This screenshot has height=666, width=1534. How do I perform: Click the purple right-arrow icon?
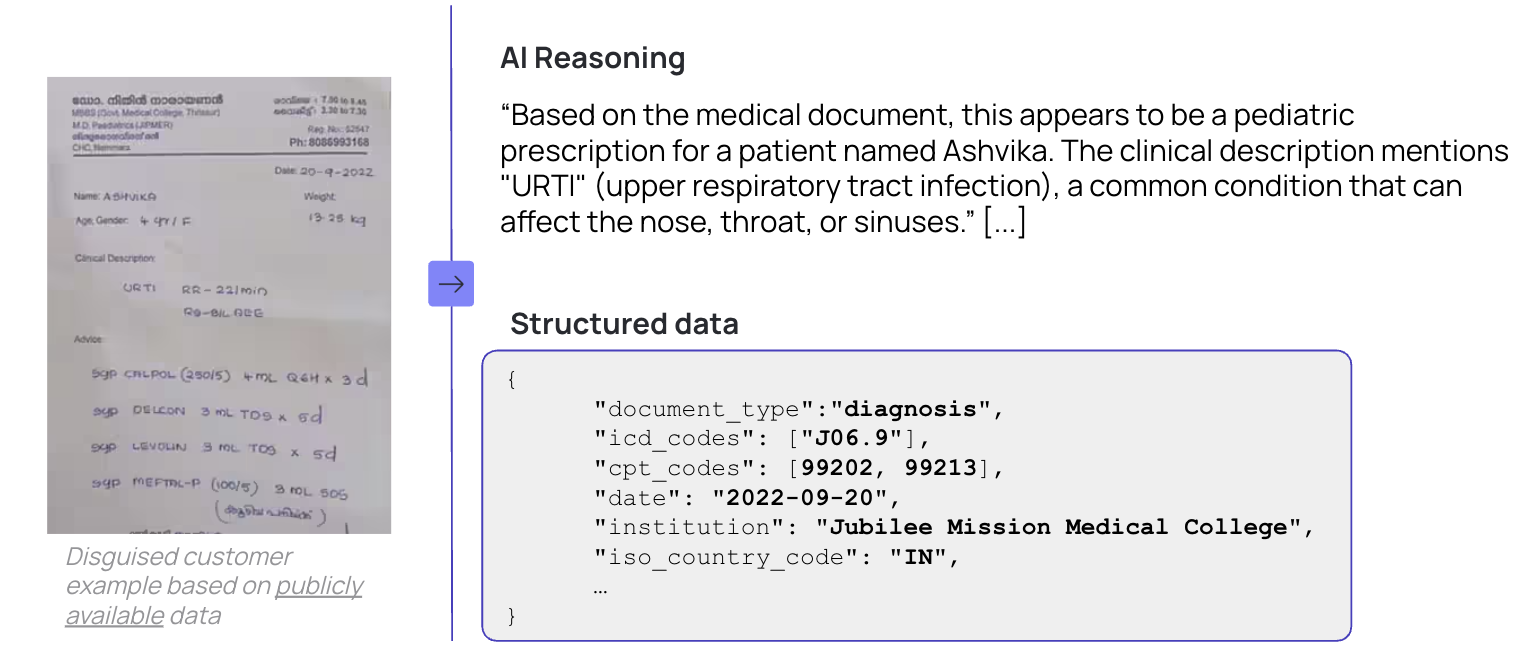coord(451,284)
